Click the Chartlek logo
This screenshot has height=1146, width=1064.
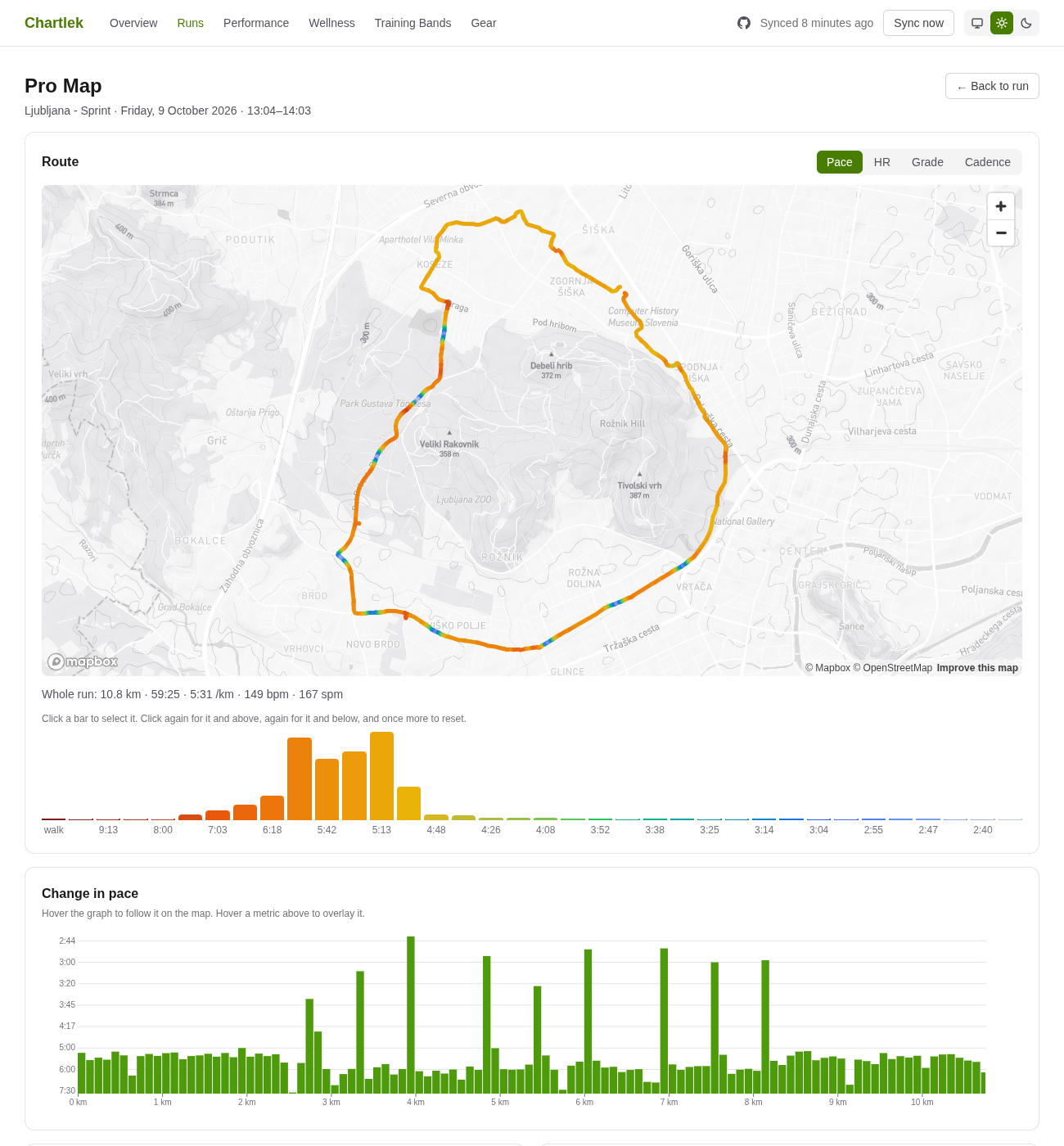click(x=54, y=23)
